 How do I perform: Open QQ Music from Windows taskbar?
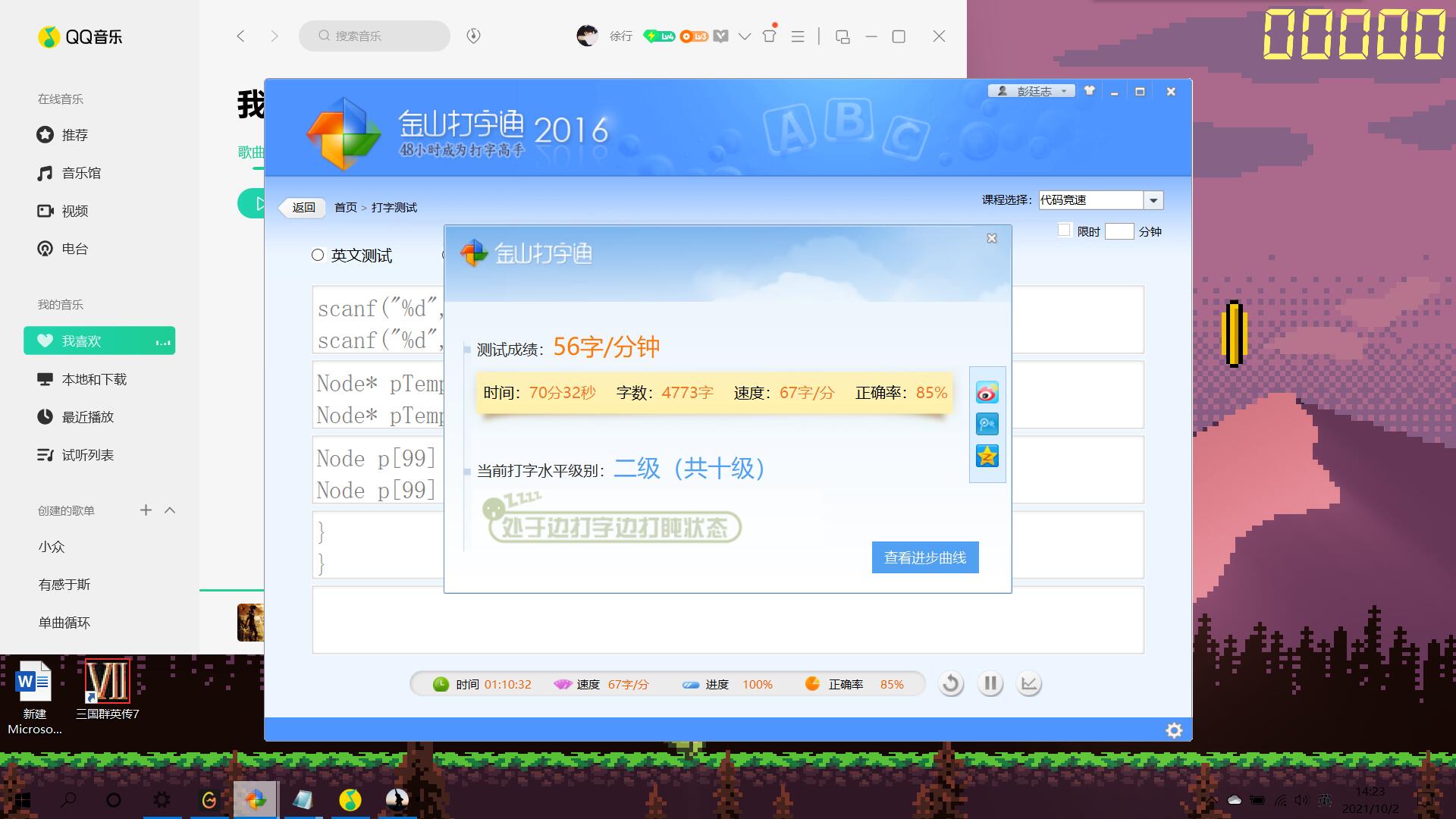point(350,799)
